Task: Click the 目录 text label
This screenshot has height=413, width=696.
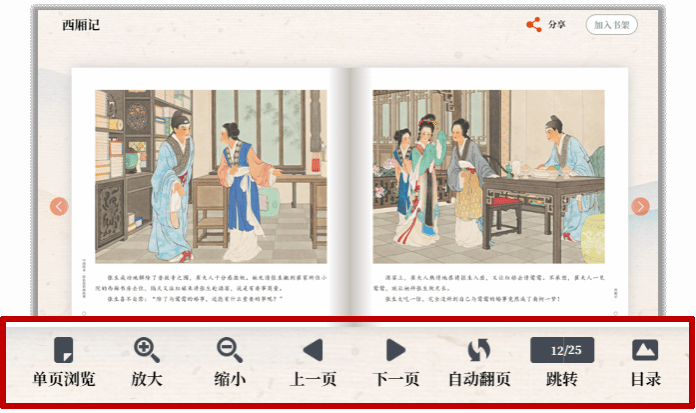Action: point(646,380)
